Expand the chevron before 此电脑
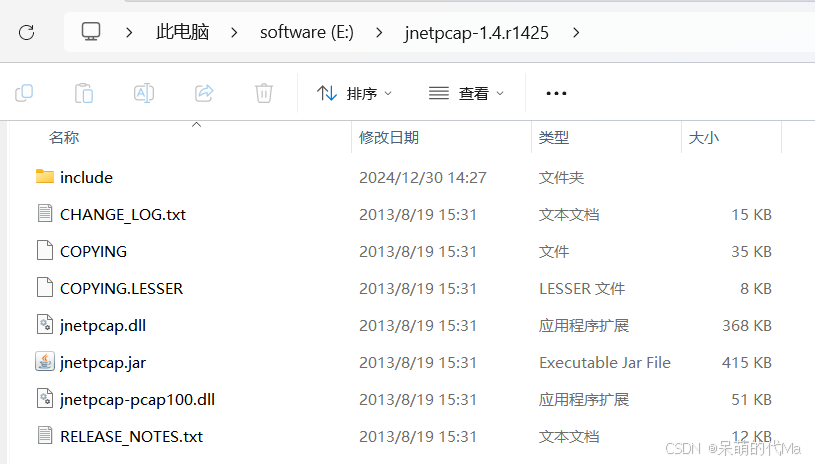 coord(129,33)
